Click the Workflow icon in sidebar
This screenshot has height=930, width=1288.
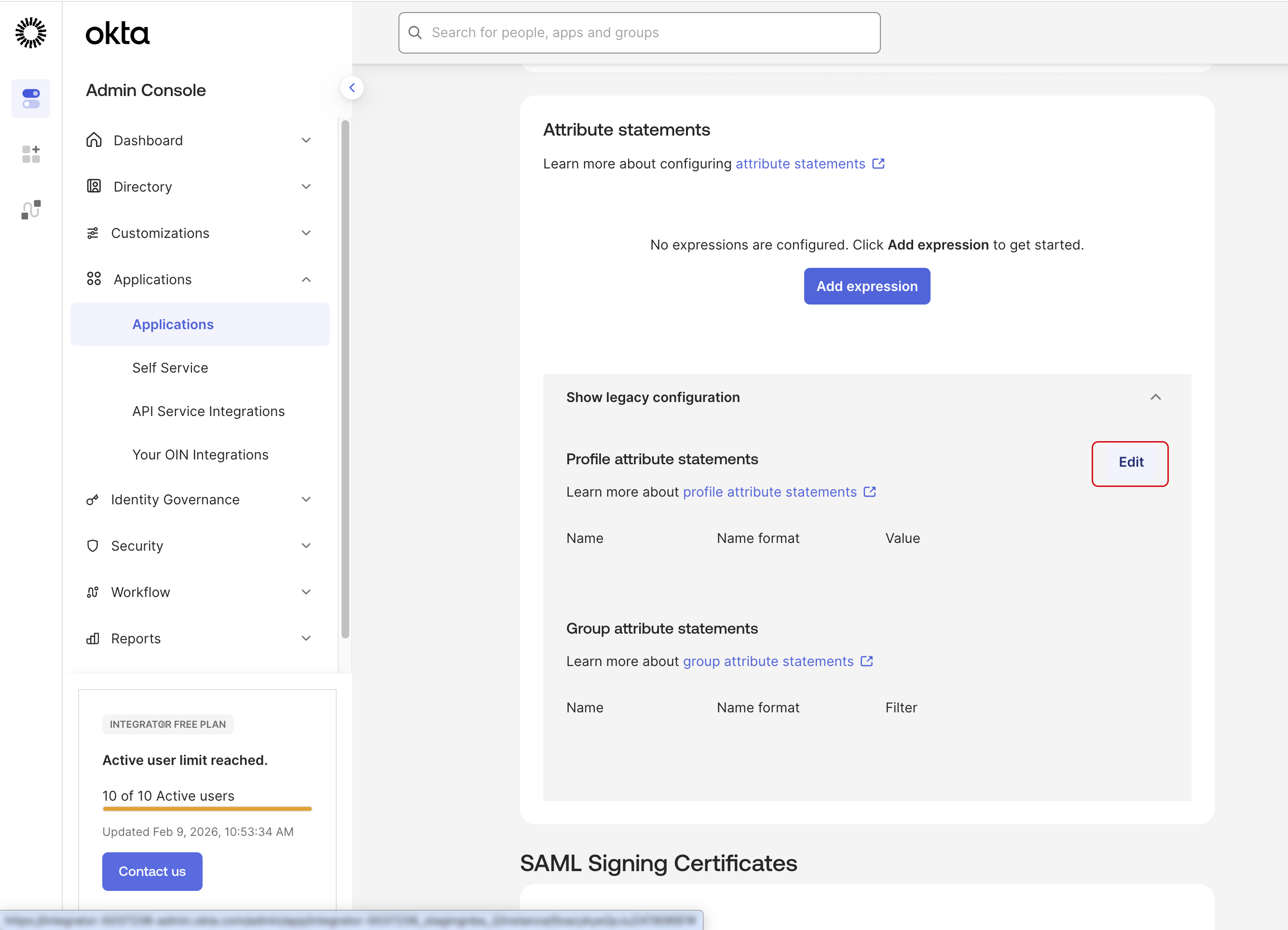click(93, 592)
